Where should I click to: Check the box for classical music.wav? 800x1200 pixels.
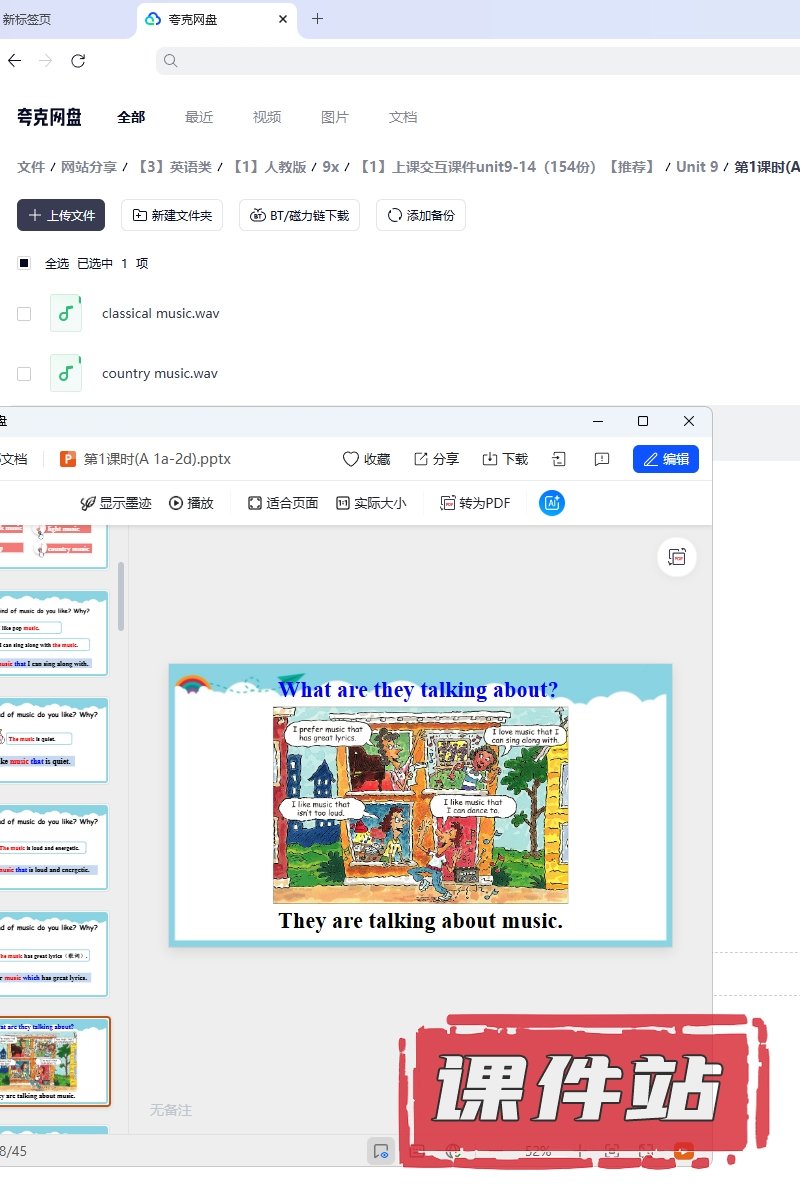pos(24,314)
